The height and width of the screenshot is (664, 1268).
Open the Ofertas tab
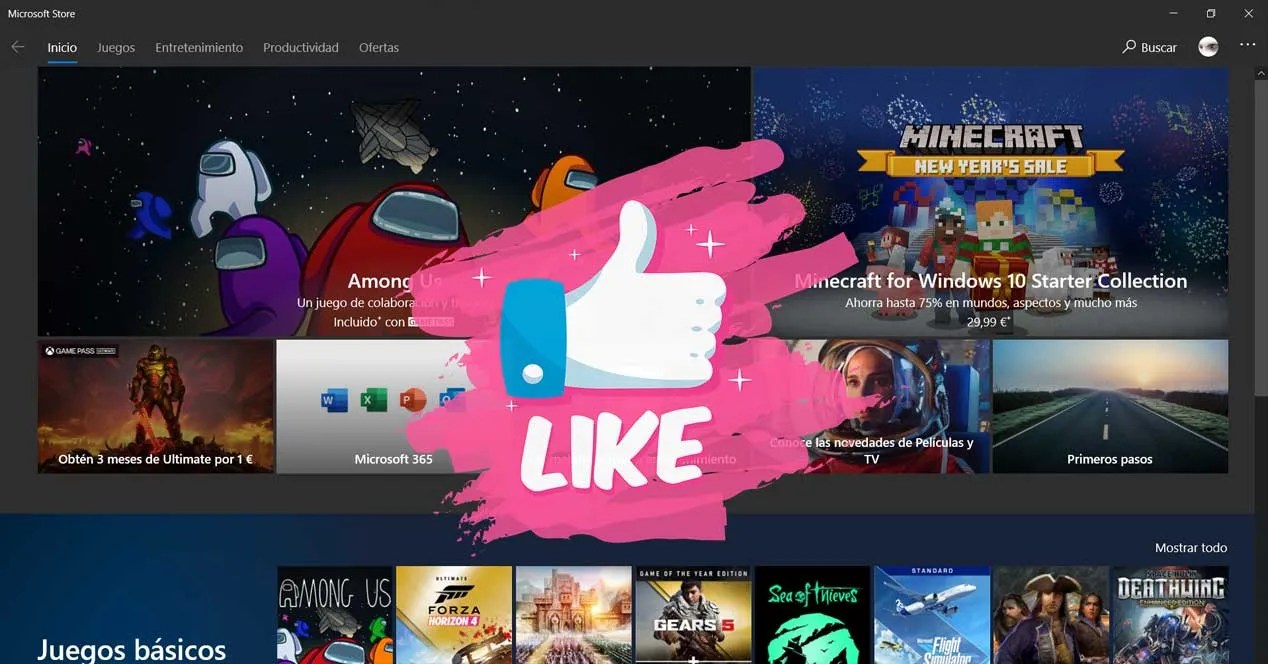click(x=379, y=47)
